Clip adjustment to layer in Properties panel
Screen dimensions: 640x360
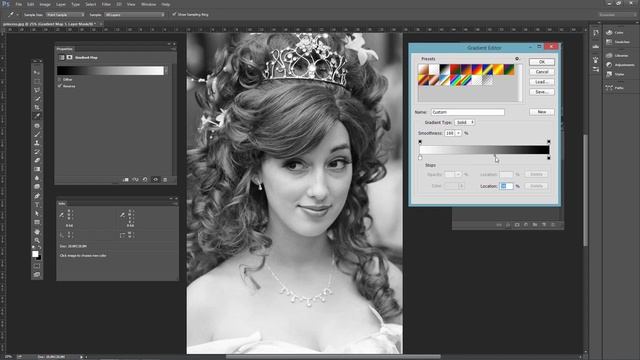pos(126,180)
